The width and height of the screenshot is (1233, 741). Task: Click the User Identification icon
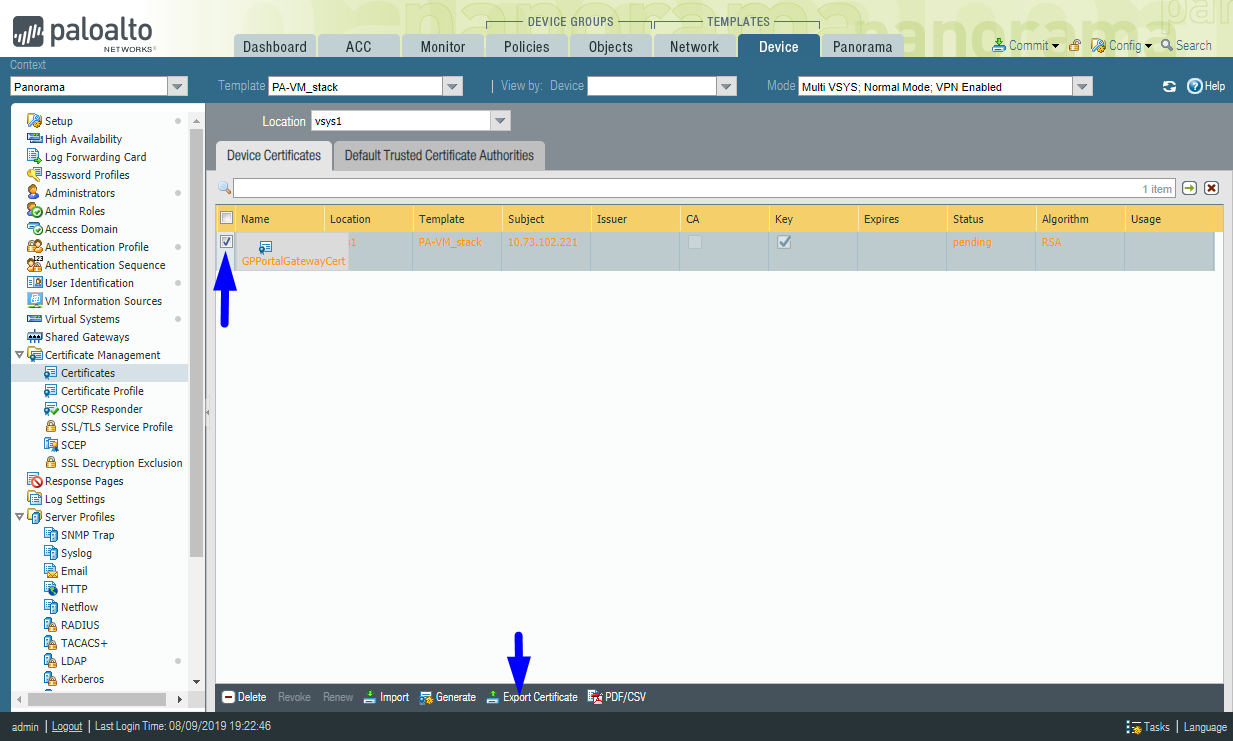pyautogui.click(x=35, y=283)
